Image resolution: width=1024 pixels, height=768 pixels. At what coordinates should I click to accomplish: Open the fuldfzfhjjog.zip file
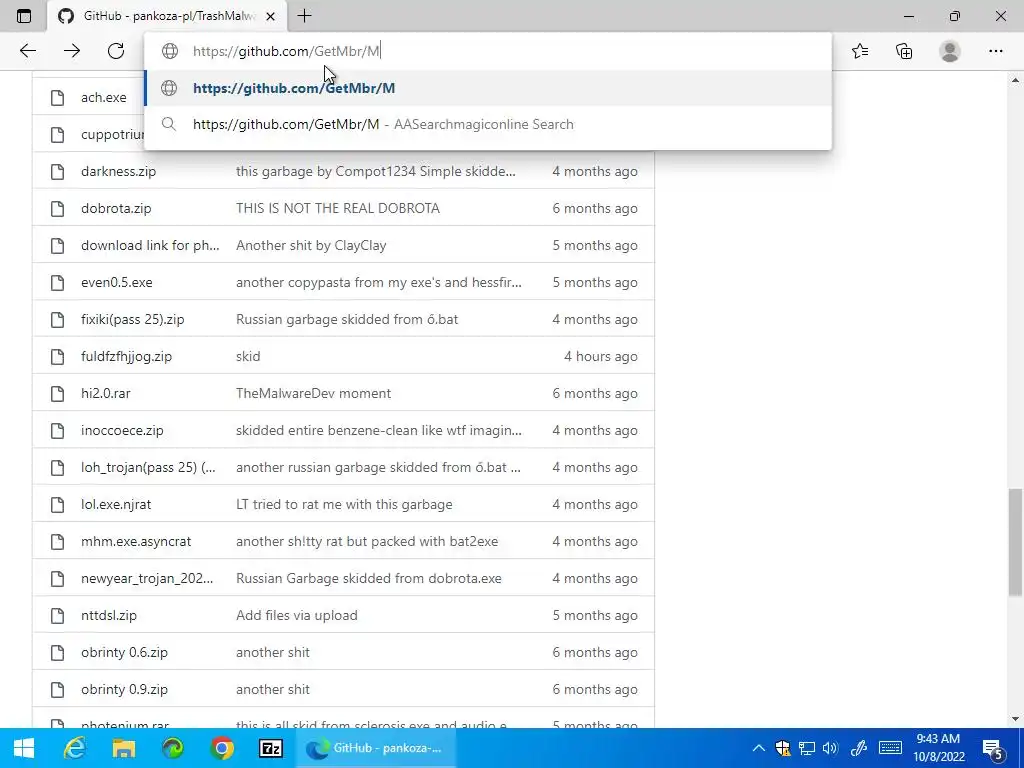click(126, 357)
